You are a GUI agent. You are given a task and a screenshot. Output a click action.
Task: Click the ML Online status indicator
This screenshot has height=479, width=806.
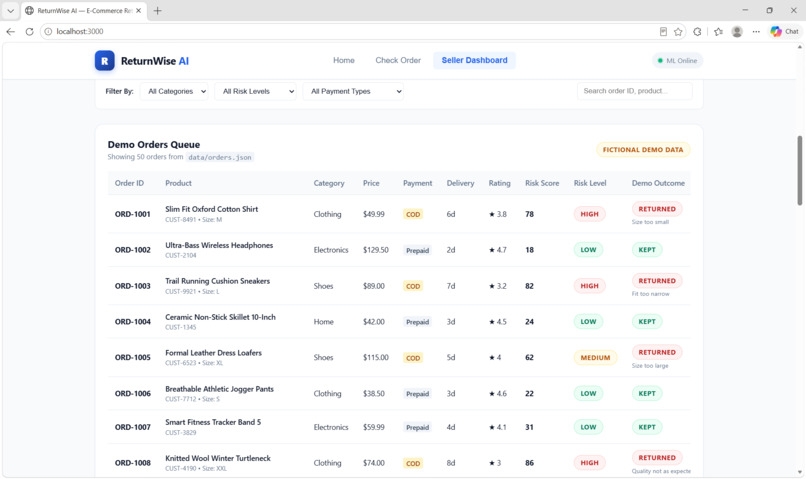click(x=677, y=61)
